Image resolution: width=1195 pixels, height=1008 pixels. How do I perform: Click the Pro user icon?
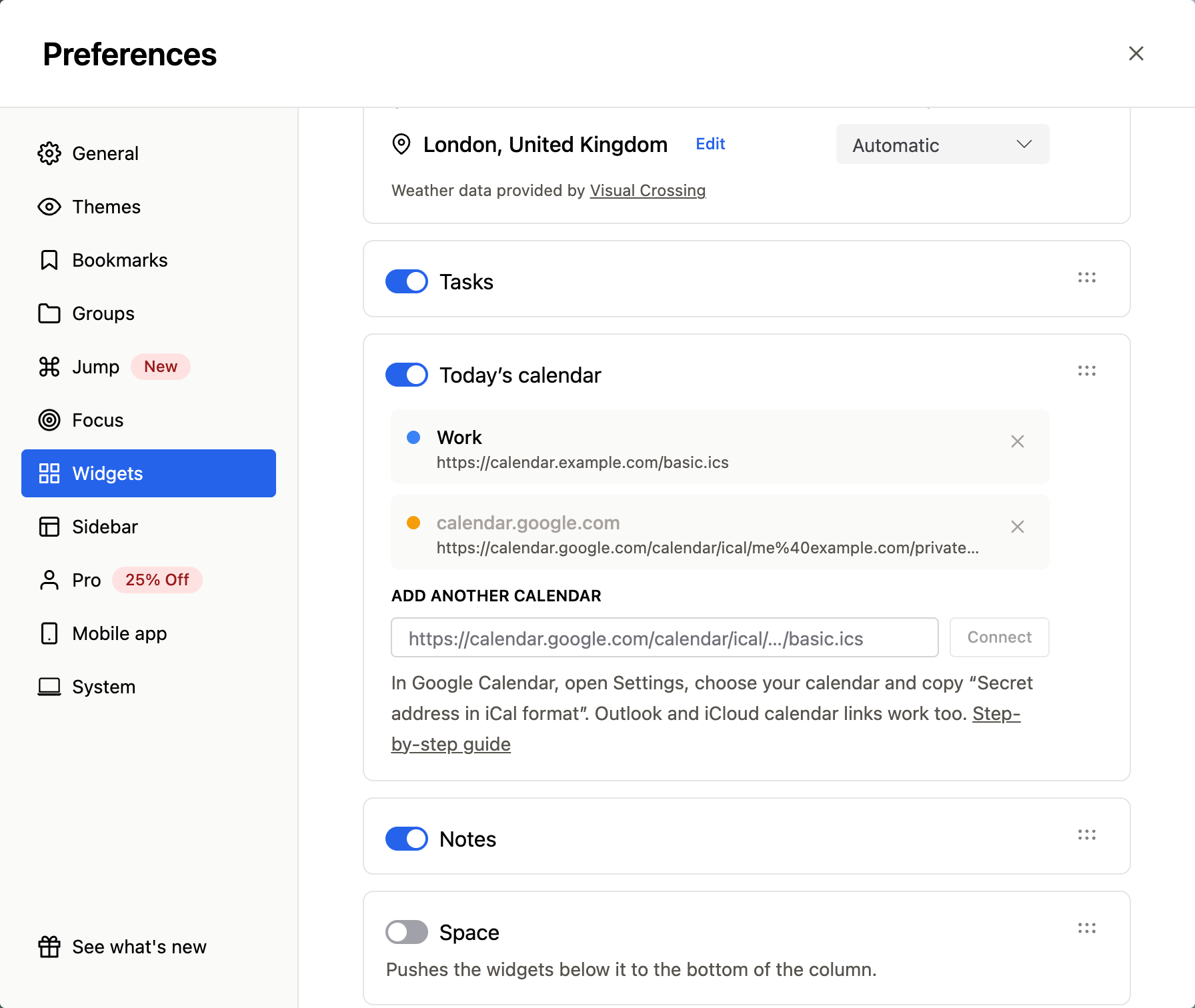coord(49,580)
